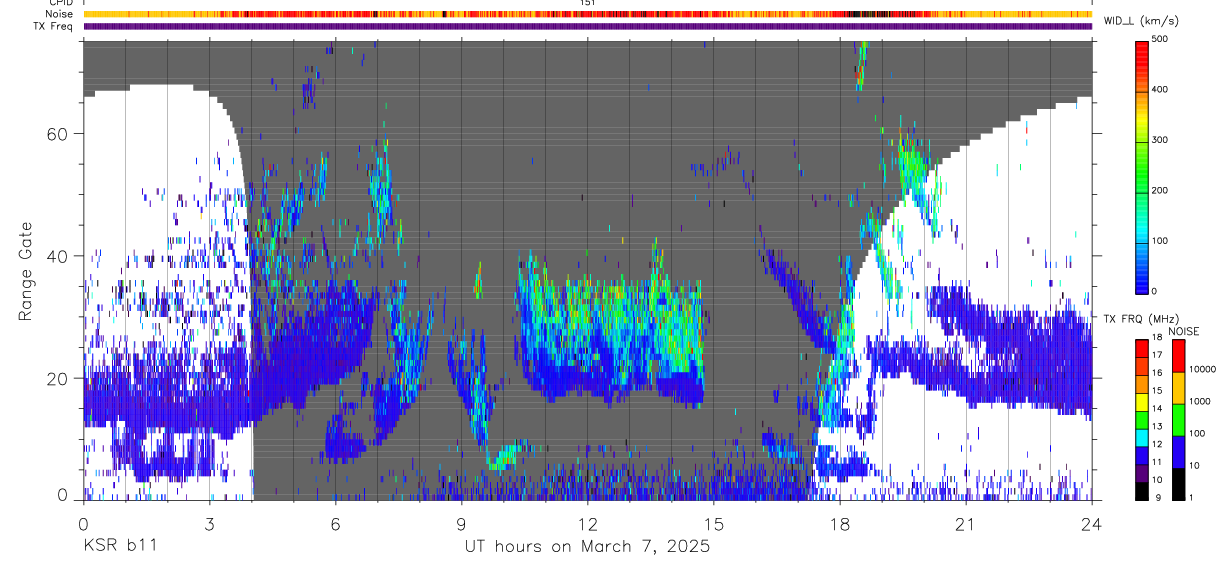The width and height of the screenshot is (1228, 567).
Task: Click the 500 tick on the WID color bar
Action: click(x=1161, y=39)
